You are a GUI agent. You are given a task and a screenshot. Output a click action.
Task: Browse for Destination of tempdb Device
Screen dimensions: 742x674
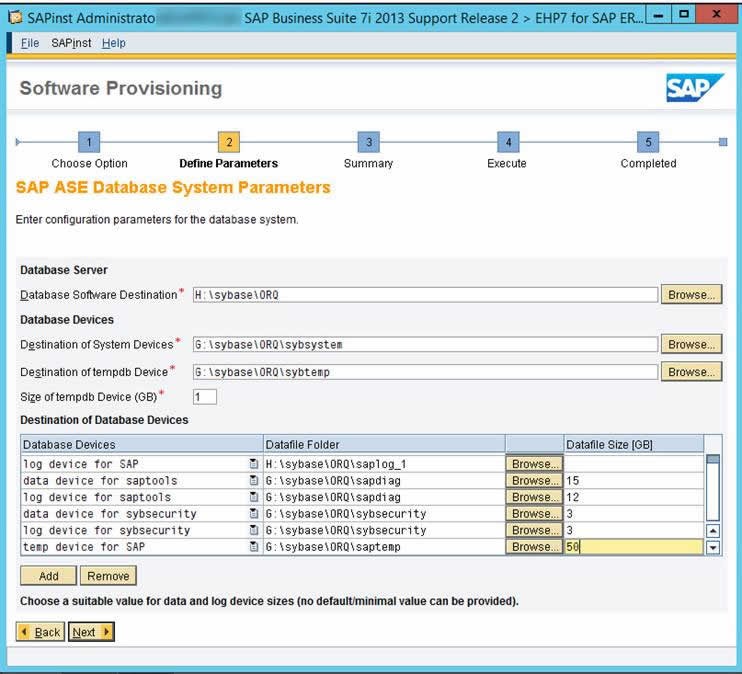click(x=691, y=372)
